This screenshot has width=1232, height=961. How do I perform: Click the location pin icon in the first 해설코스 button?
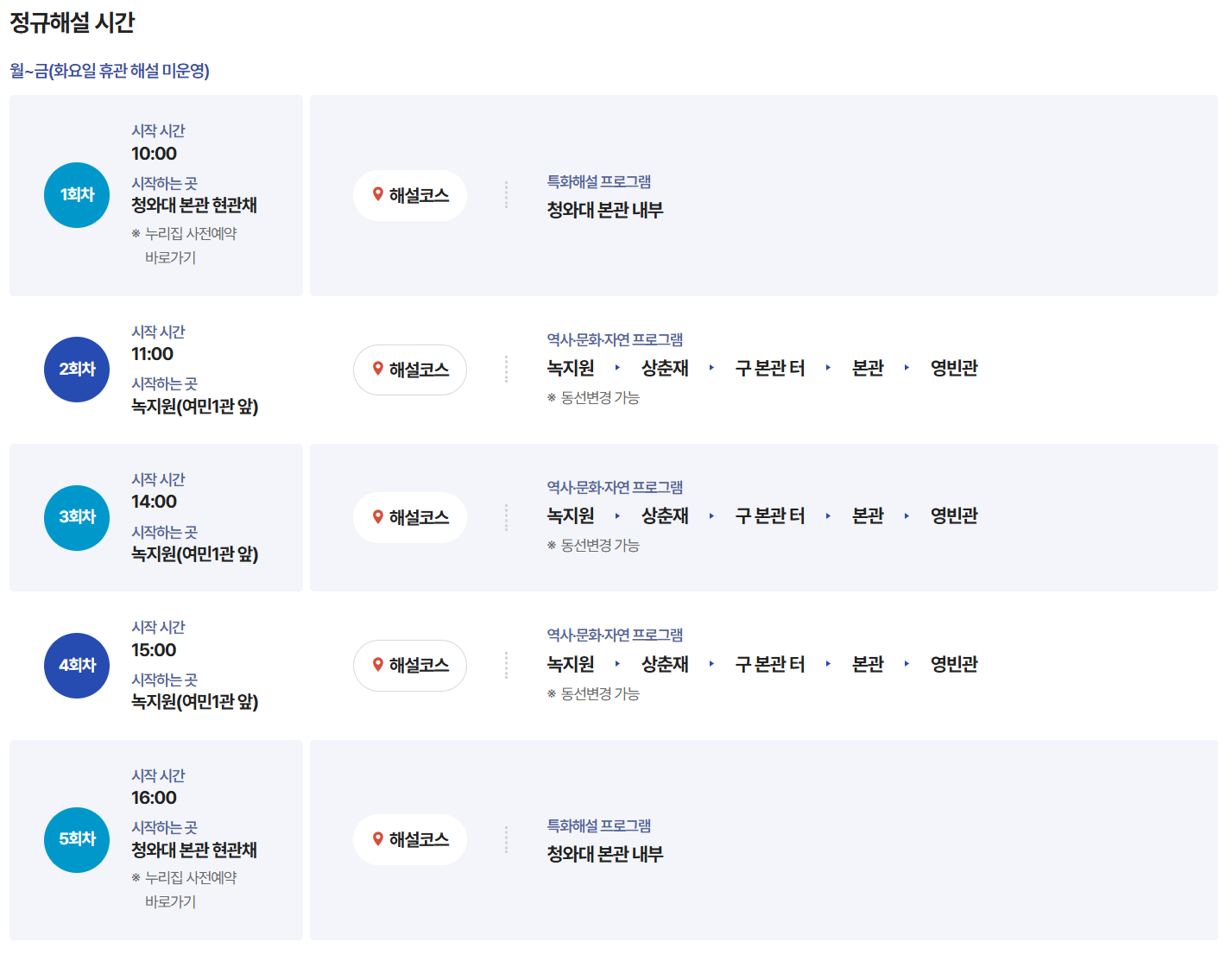pos(377,195)
